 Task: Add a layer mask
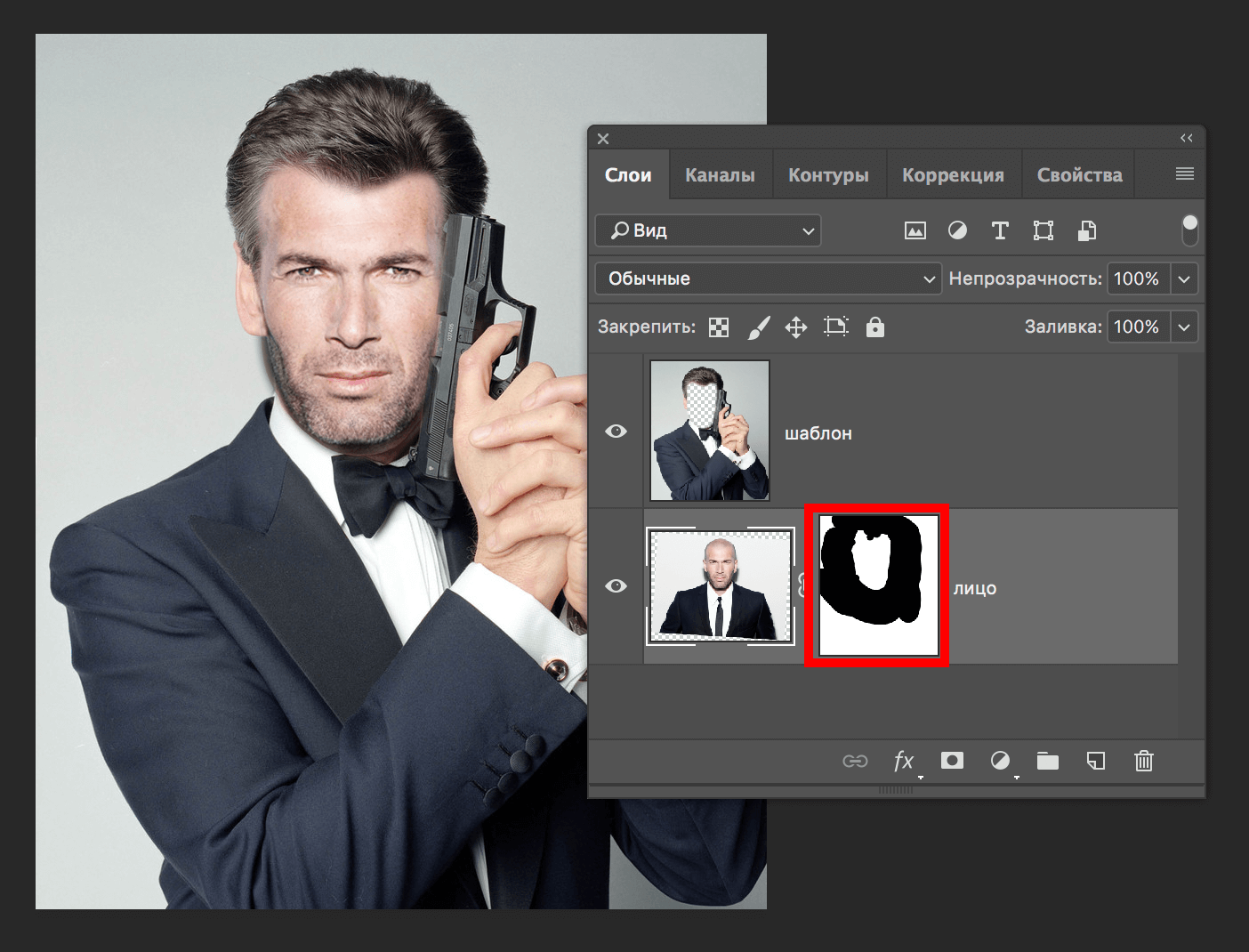pos(952,762)
